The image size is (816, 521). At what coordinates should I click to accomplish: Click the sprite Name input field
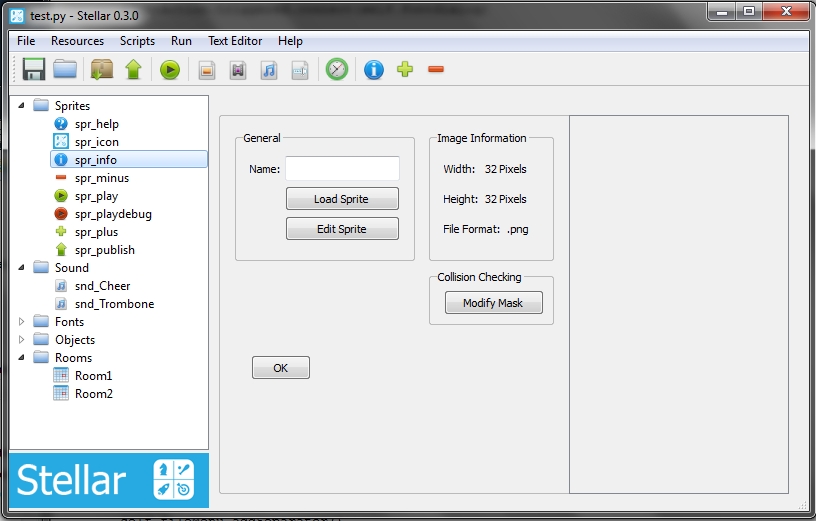[x=342, y=169]
